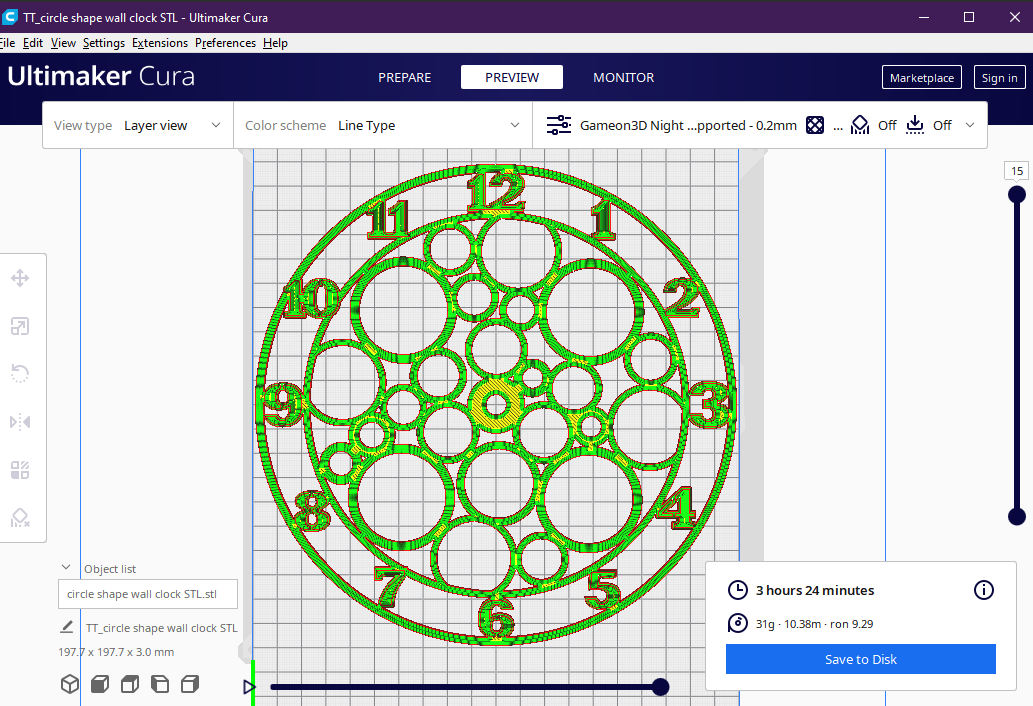Select the Move tool in sidebar
Screen dimensions: 1033x706
pyautogui.click(x=20, y=278)
